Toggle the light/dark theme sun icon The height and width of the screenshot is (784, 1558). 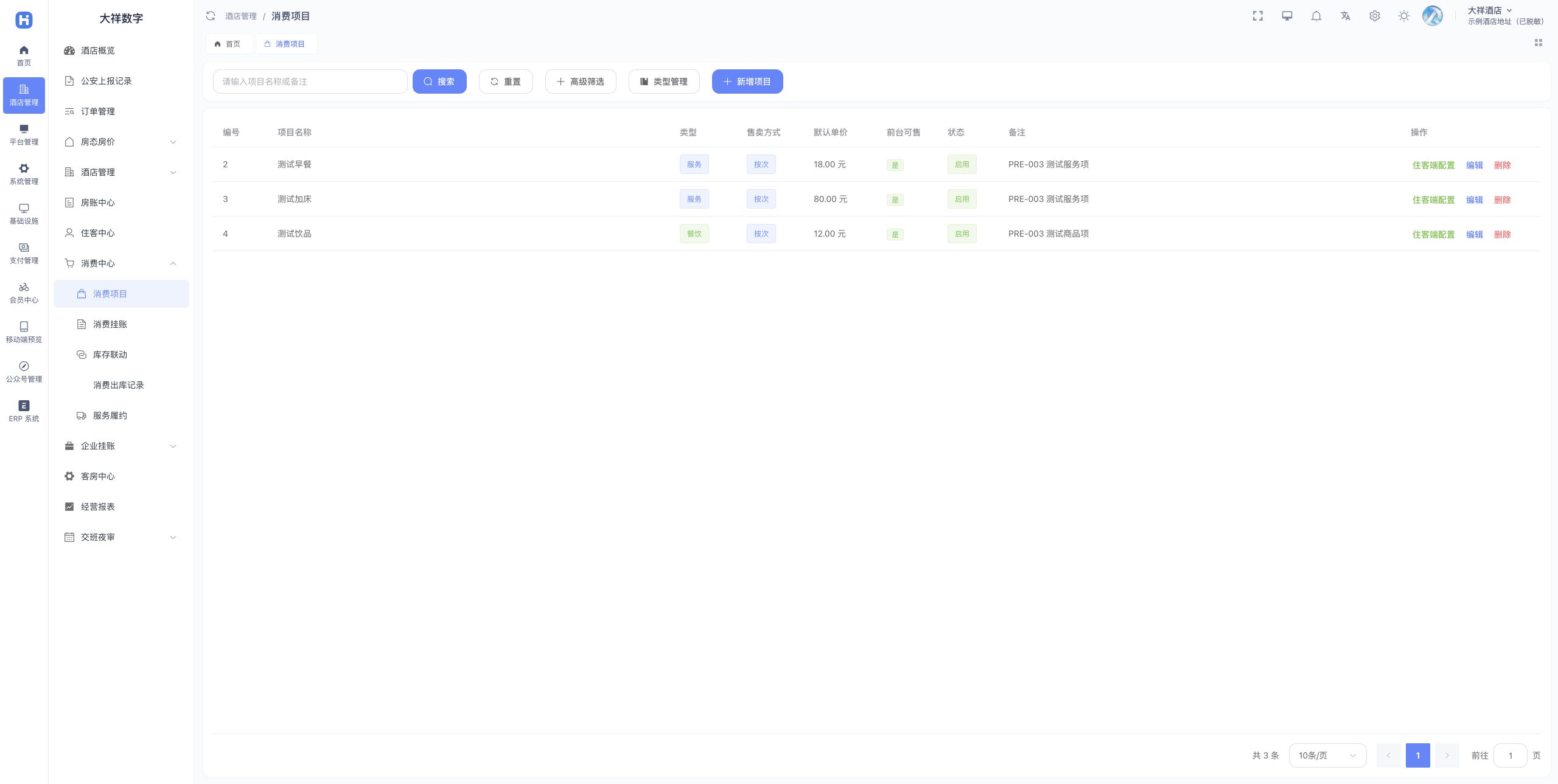pyautogui.click(x=1403, y=16)
